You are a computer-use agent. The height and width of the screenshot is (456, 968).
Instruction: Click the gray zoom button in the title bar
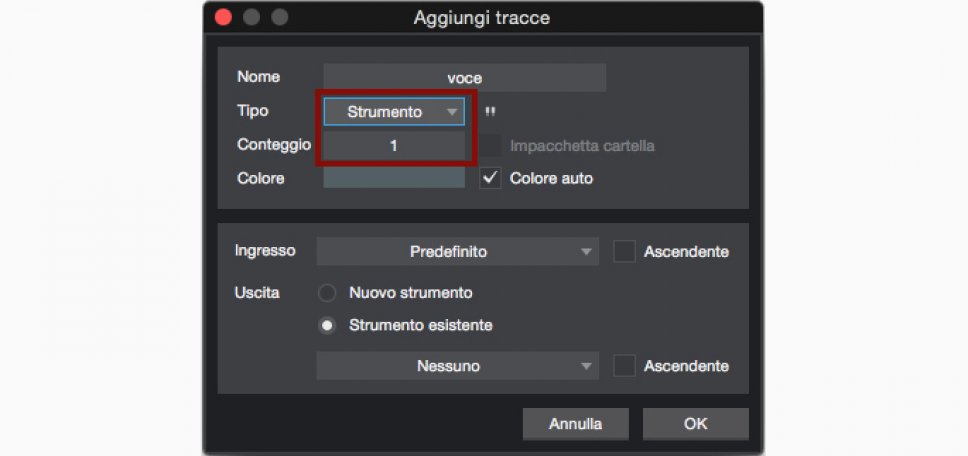click(280, 18)
